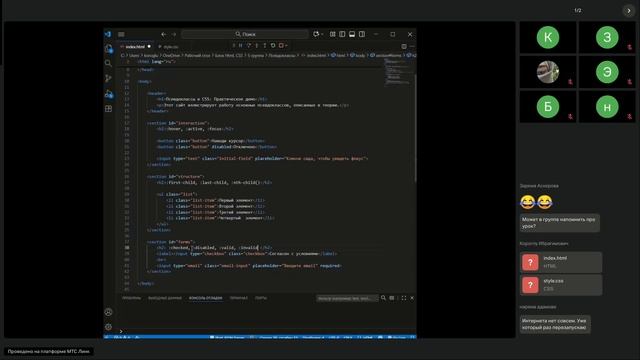Click the Debug Console filter input

347,298
